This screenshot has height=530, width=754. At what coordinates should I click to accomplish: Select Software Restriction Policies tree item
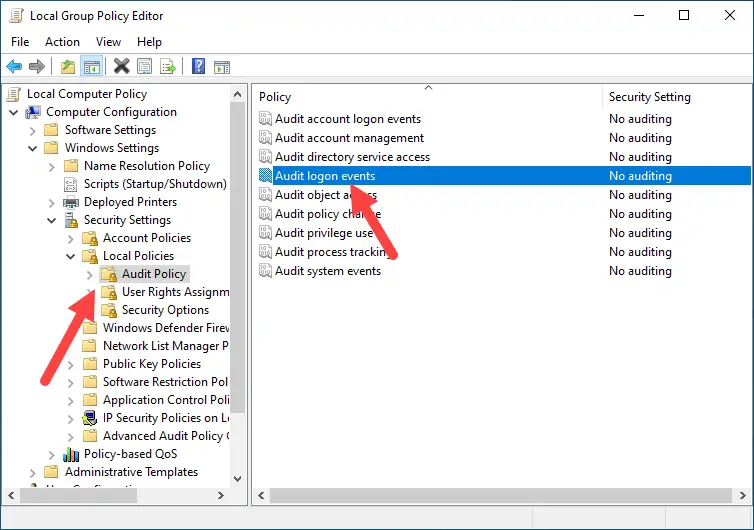(165, 382)
